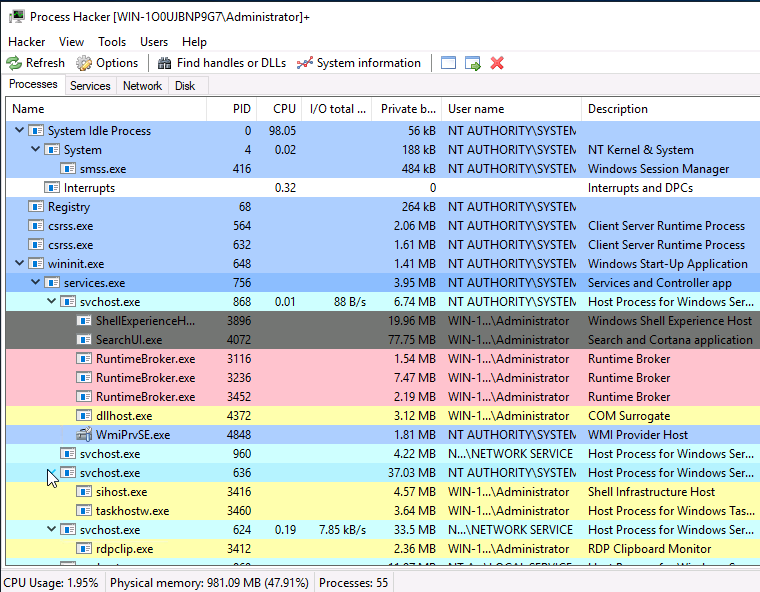Click the smss.exe process icon

pyautogui.click(x=68, y=169)
